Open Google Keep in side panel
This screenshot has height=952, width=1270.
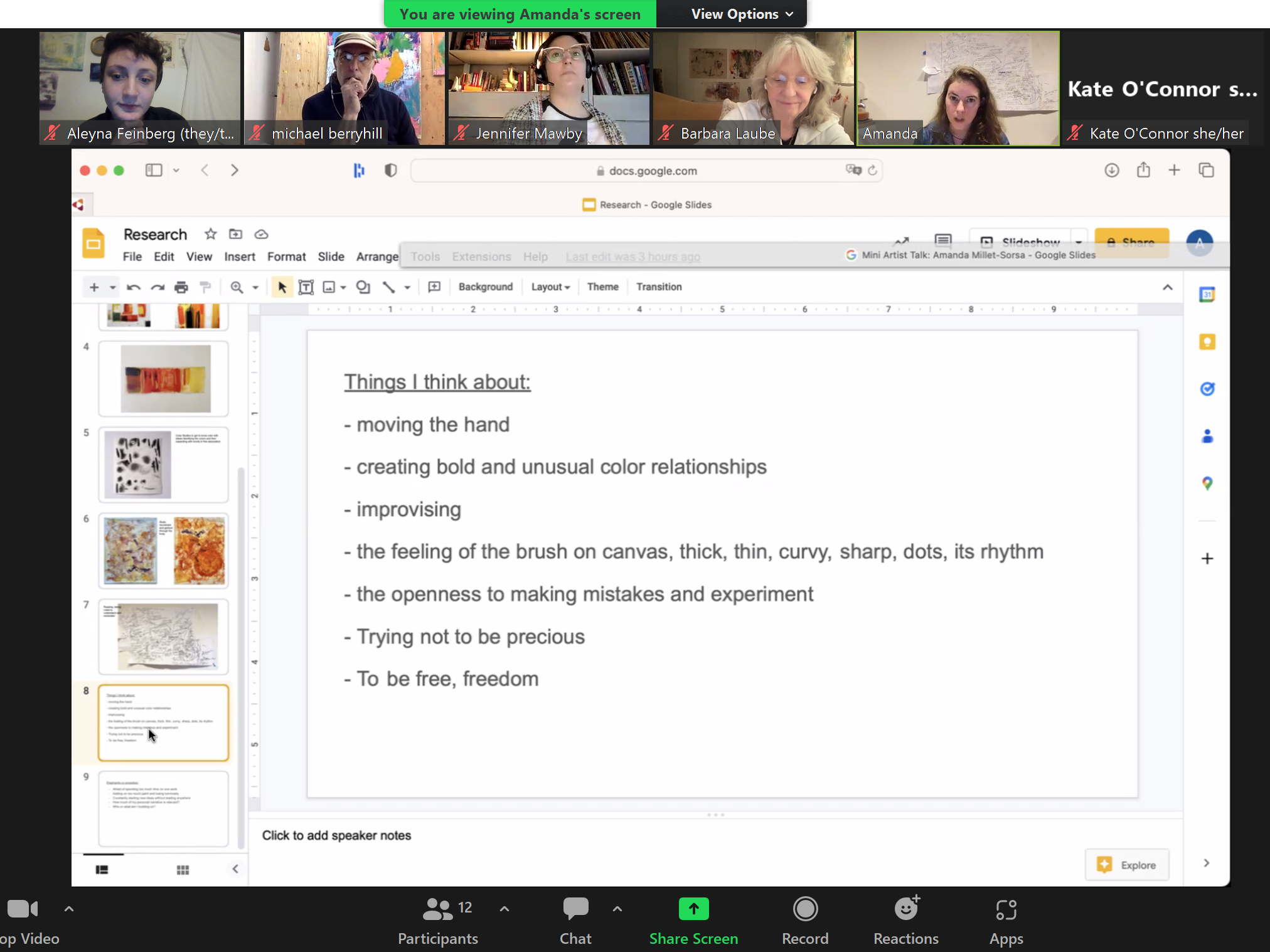[1207, 342]
